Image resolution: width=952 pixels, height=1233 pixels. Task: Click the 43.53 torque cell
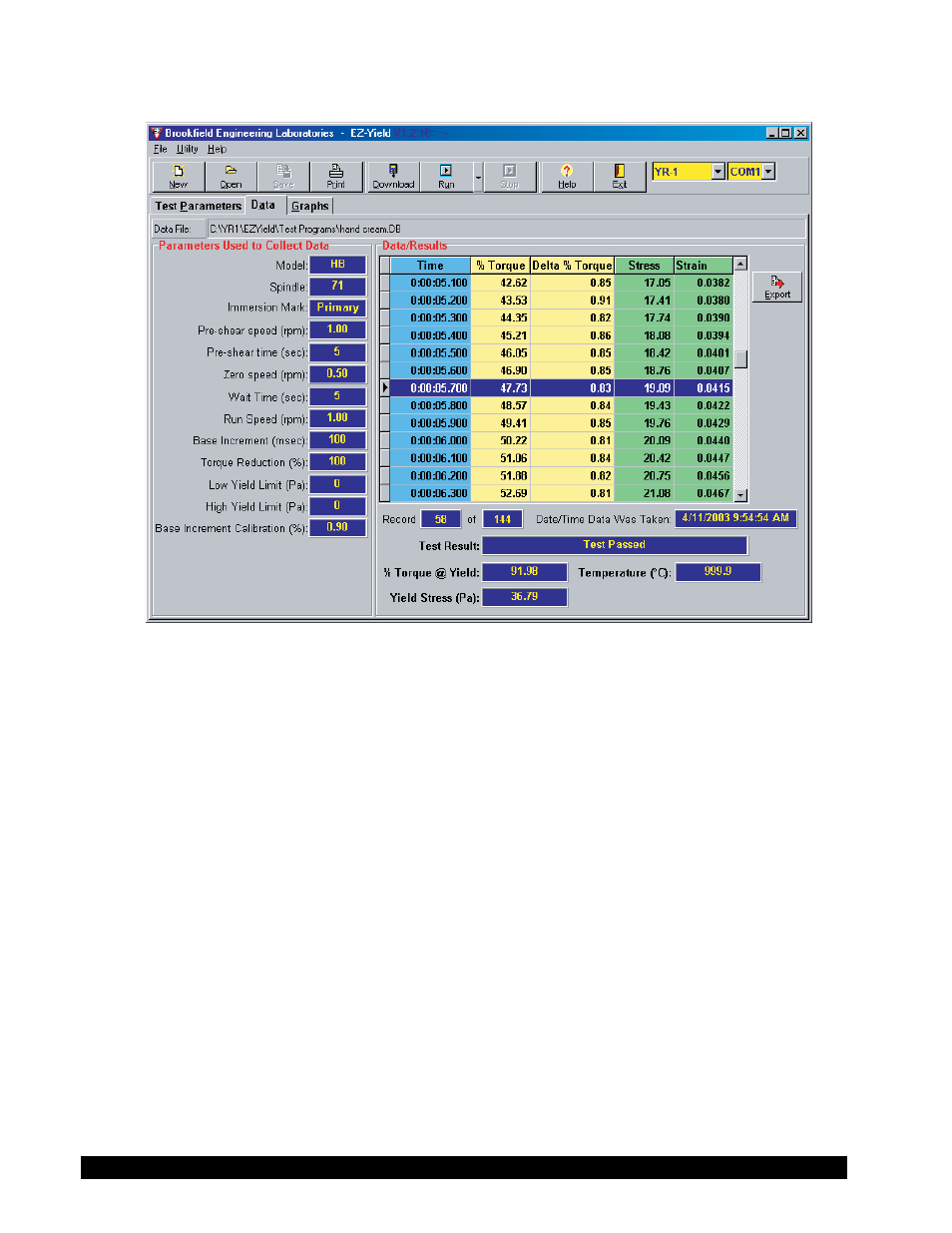point(501,301)
